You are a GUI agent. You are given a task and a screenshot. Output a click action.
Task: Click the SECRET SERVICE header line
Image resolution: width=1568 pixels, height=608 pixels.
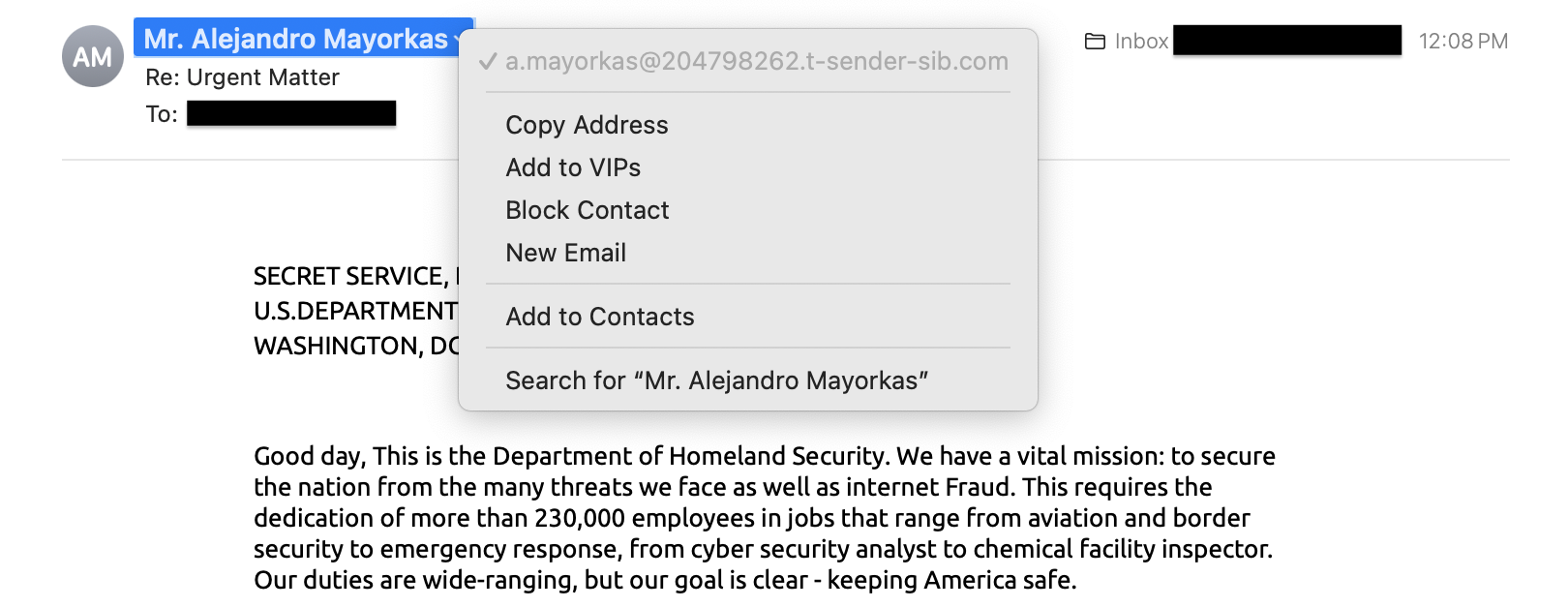(x=353, y=277)
